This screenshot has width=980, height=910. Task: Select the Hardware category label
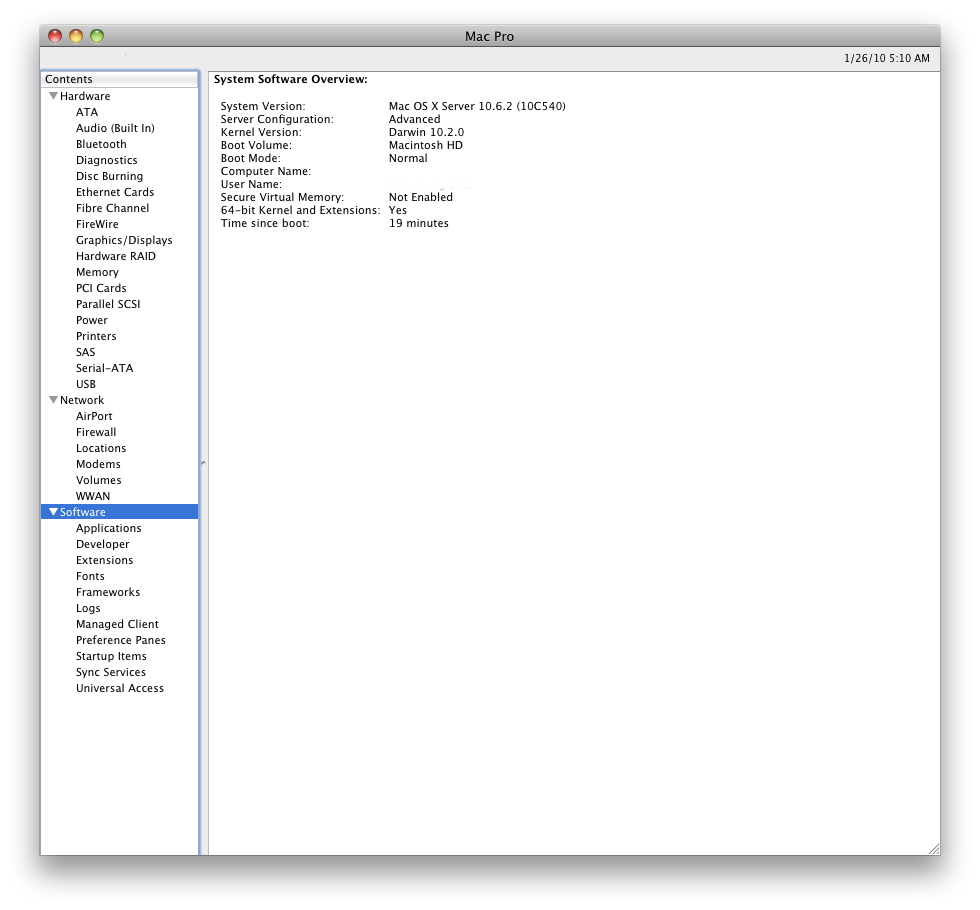click(85, 96)
